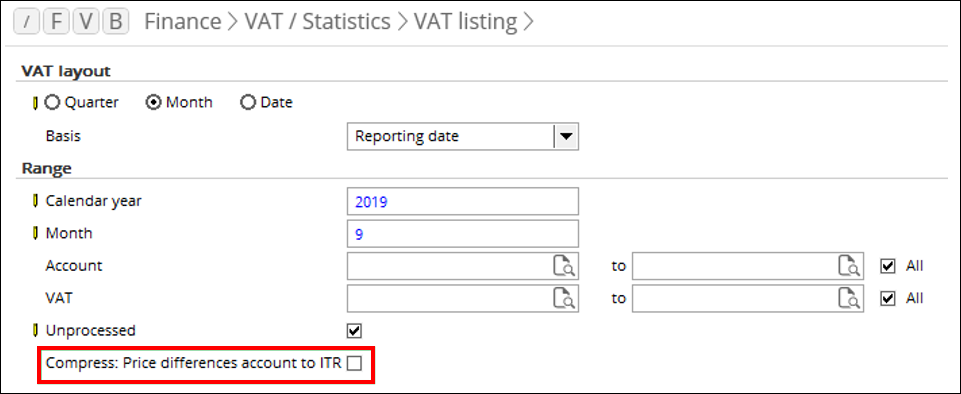The height and width of the screenshot is (394, 961).
Task: Uncheck the Unprocessed checkbox
Action: click(x=354, y=331)
